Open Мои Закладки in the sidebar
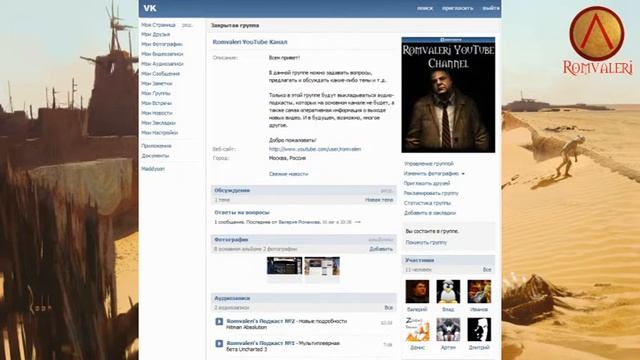 pos(158,123)
